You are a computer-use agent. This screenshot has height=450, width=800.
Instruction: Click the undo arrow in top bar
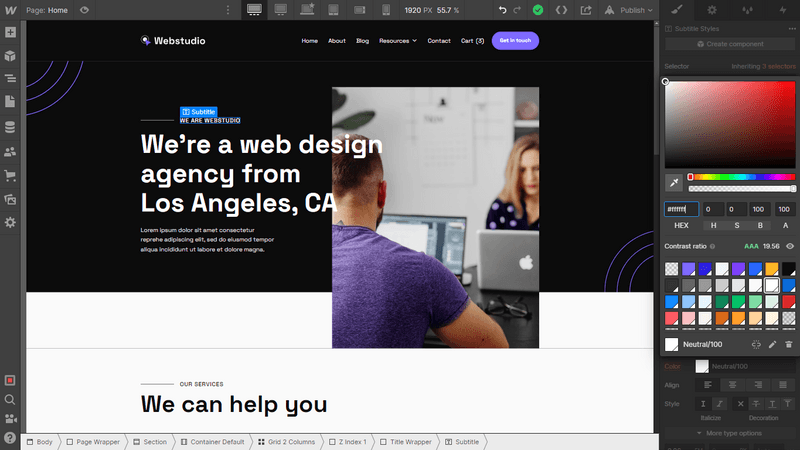point(503,10)
